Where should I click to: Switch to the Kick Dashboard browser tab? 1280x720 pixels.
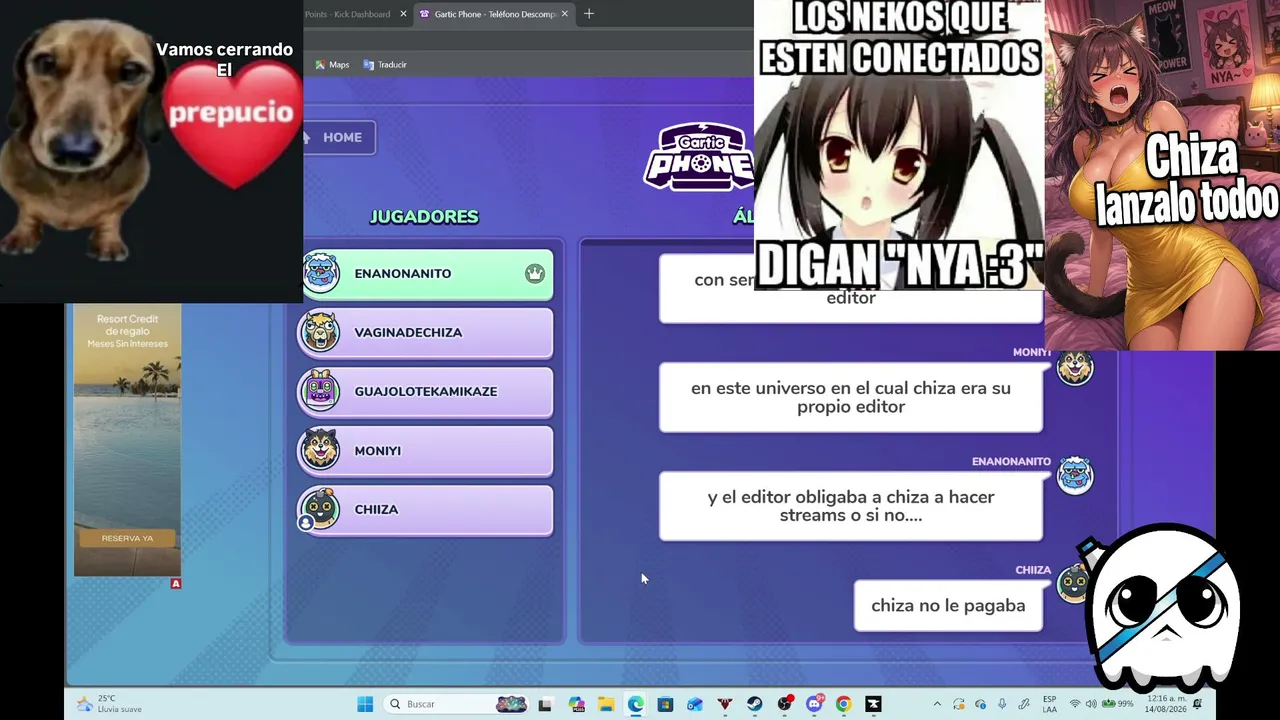point(346,14)
